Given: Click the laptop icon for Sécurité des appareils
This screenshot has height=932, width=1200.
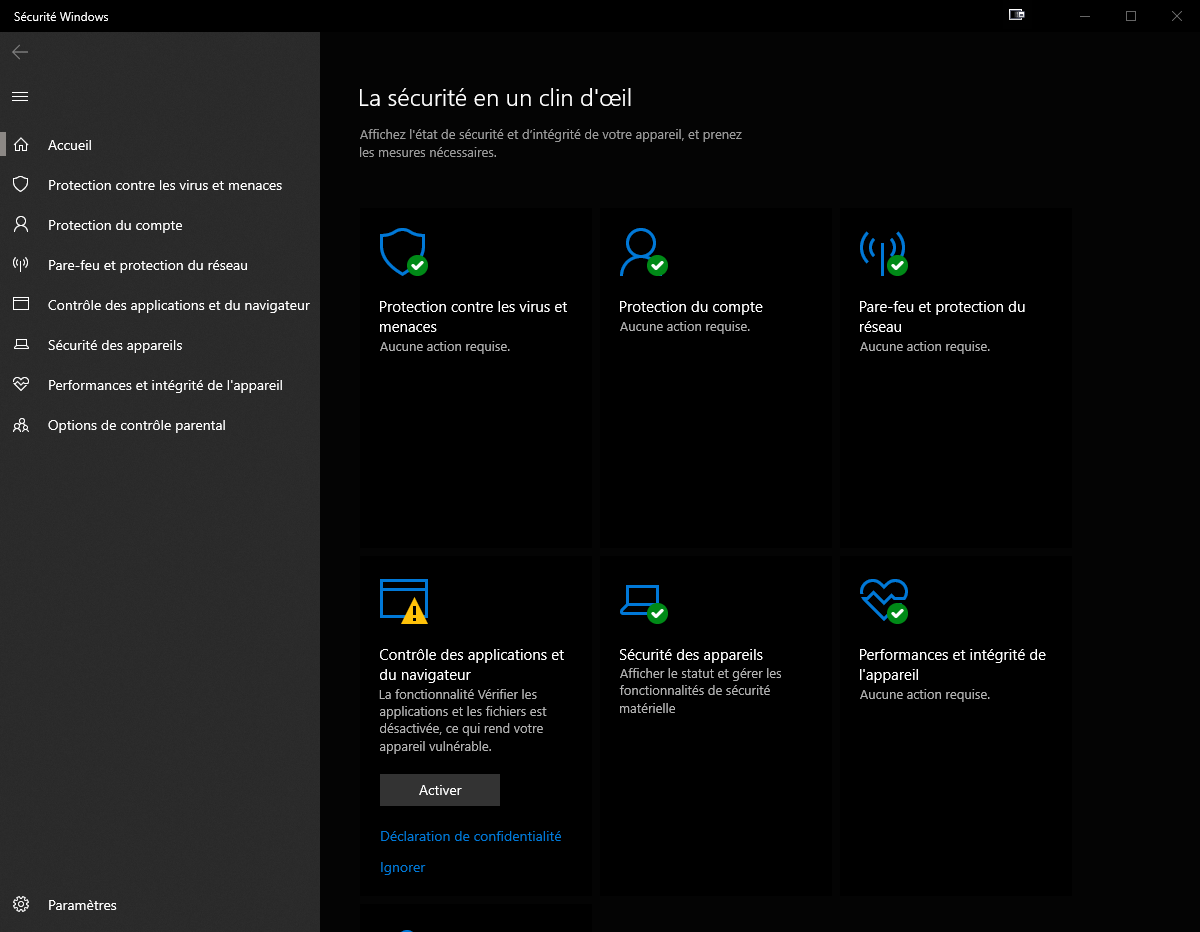Looking at the screenshot, I should [20, 345].
